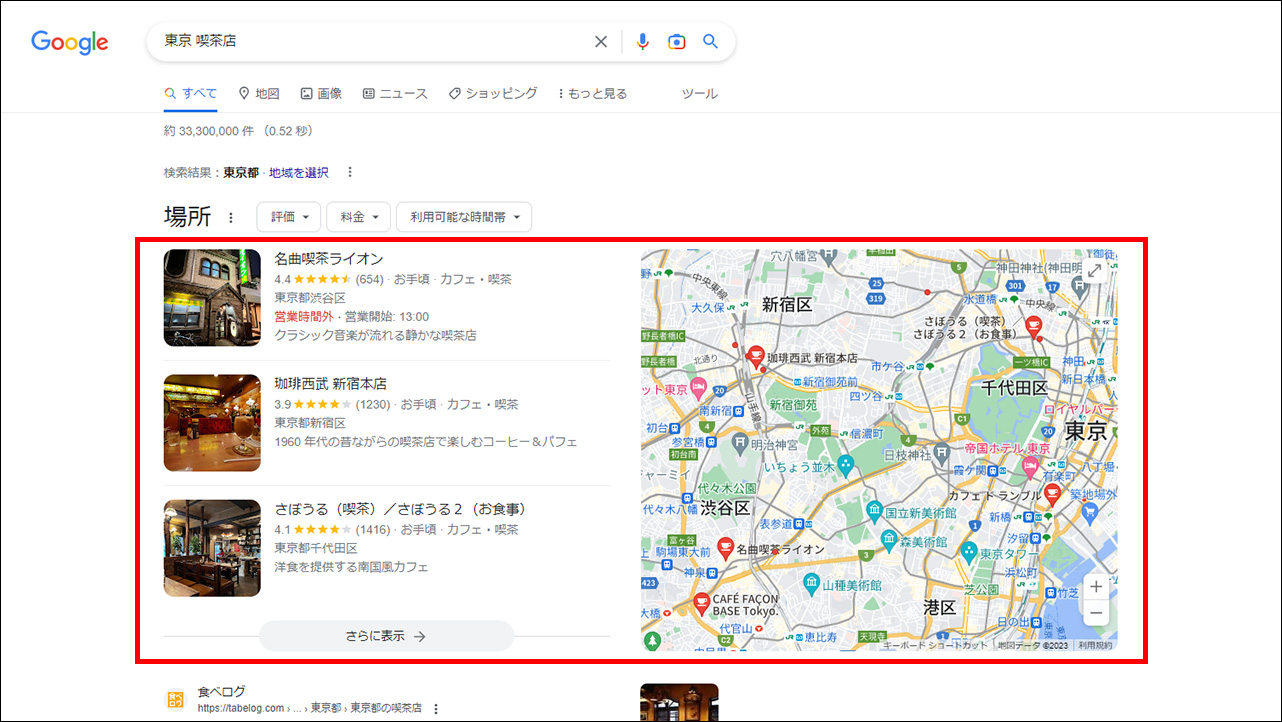Open the 食べログ search result
This screenshot has height=722, width=1282.
221,691
